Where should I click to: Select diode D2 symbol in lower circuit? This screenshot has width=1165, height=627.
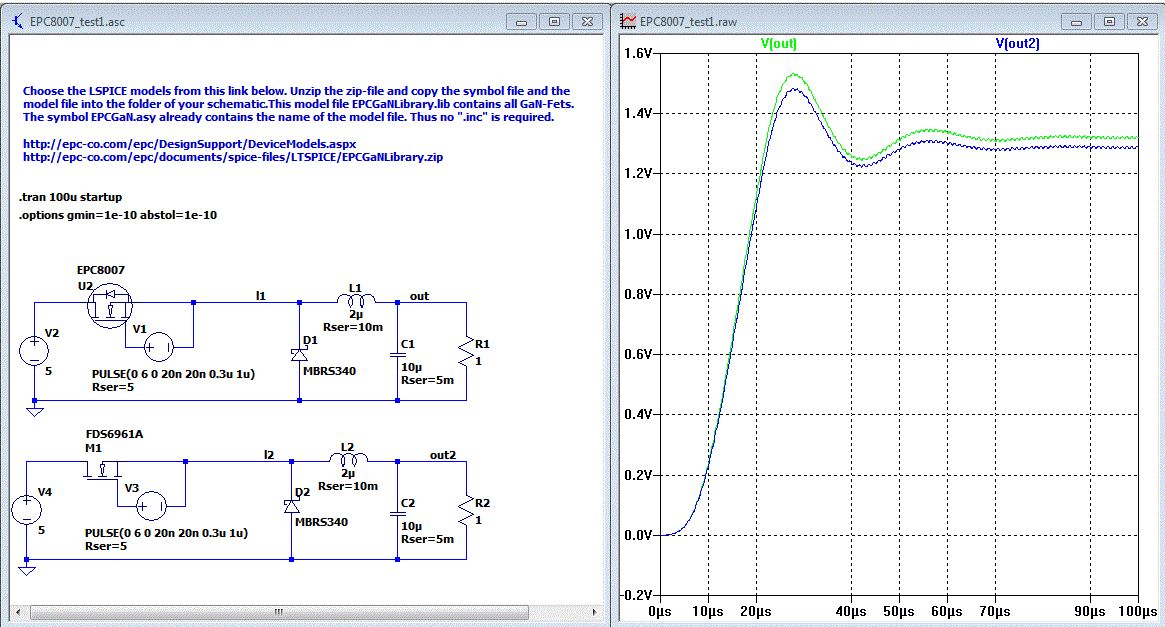click(x=291, y=506)
